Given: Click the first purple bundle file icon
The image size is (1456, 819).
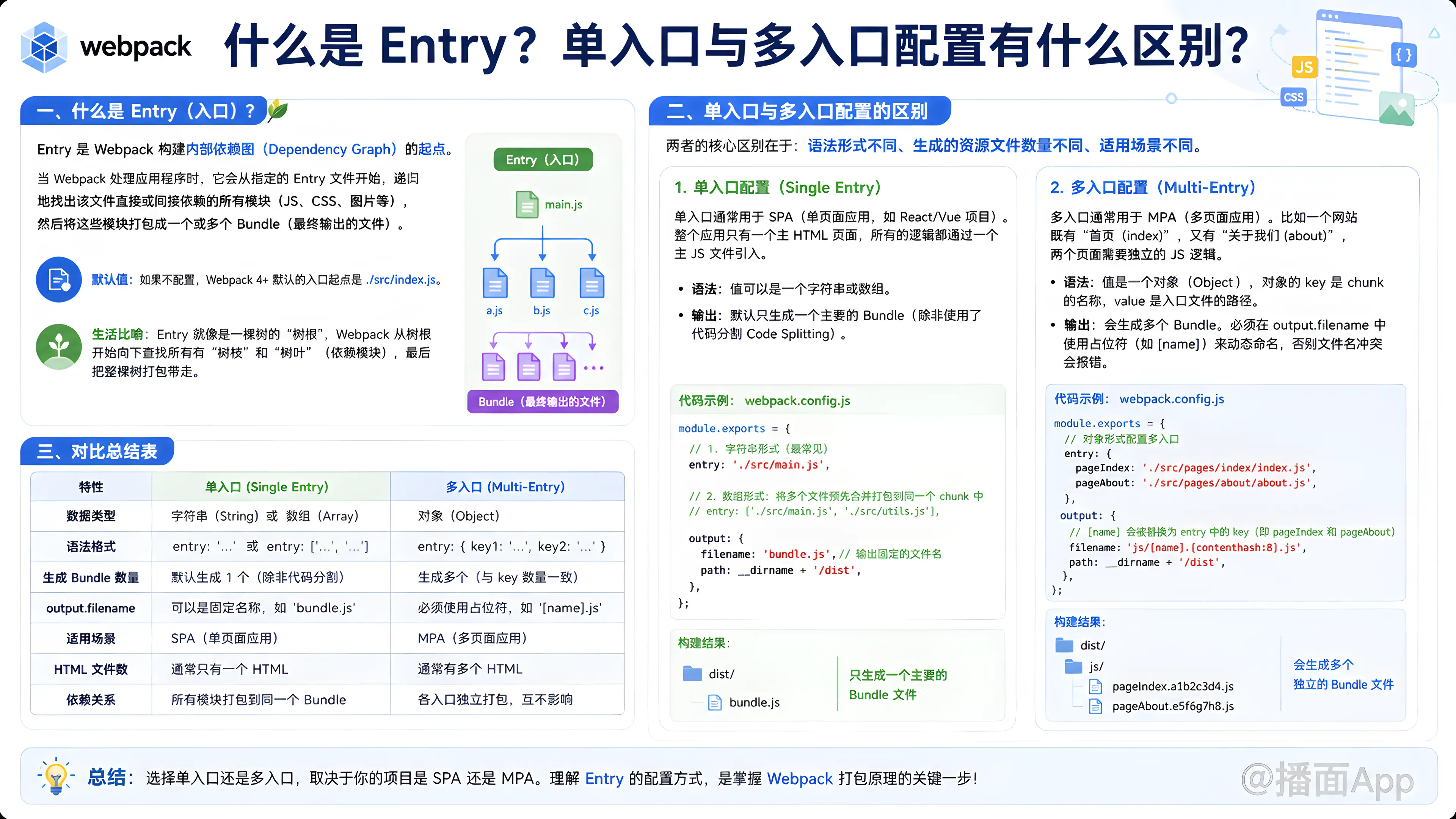Looking at the screenshot, I should point(493,367).
